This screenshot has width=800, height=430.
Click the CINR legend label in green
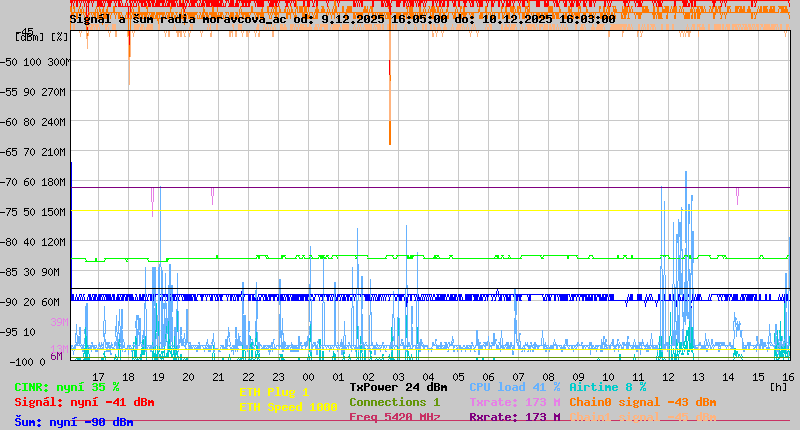[x=66, y=387]
